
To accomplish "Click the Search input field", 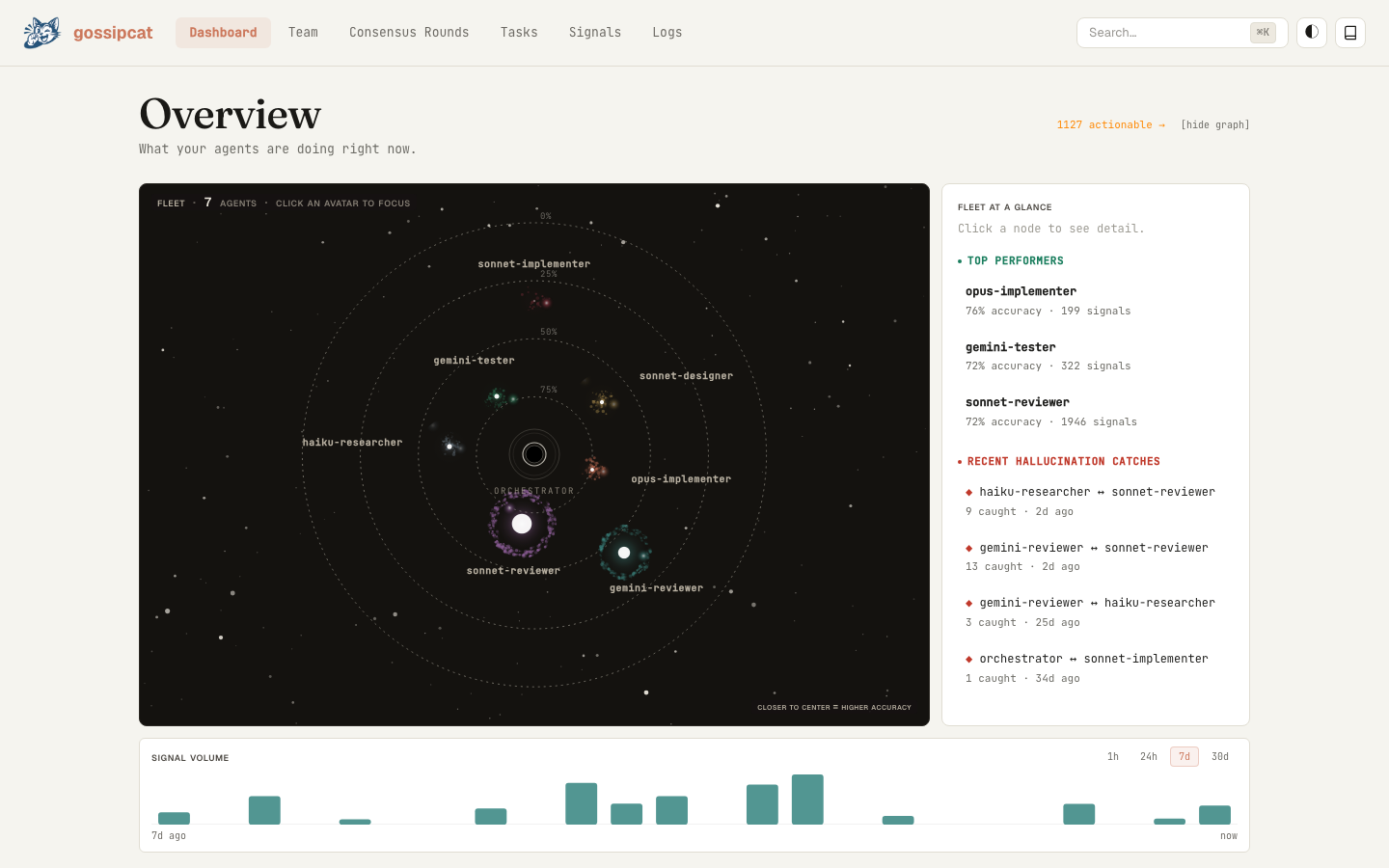I will pyautogui.click(x=1182, y=33).
